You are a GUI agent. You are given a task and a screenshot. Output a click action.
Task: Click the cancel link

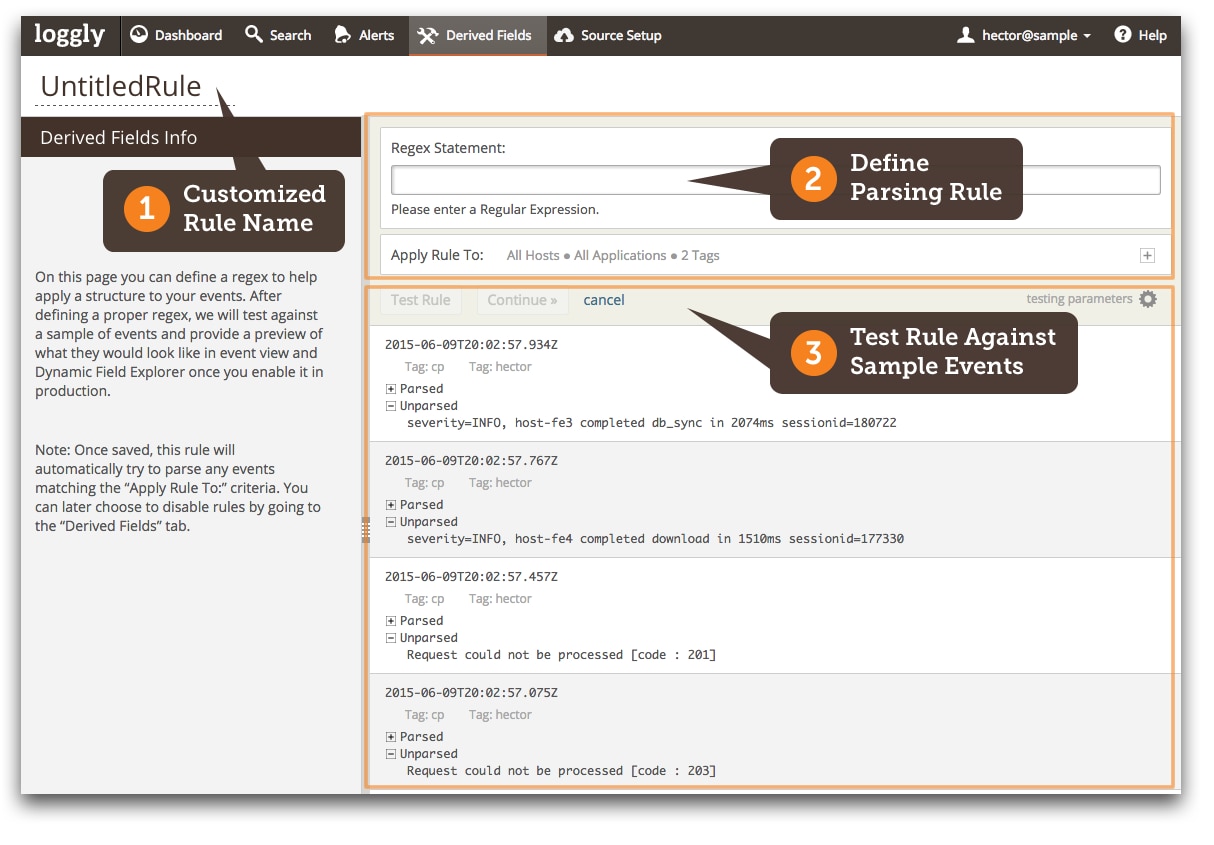(x=604, y=300)
